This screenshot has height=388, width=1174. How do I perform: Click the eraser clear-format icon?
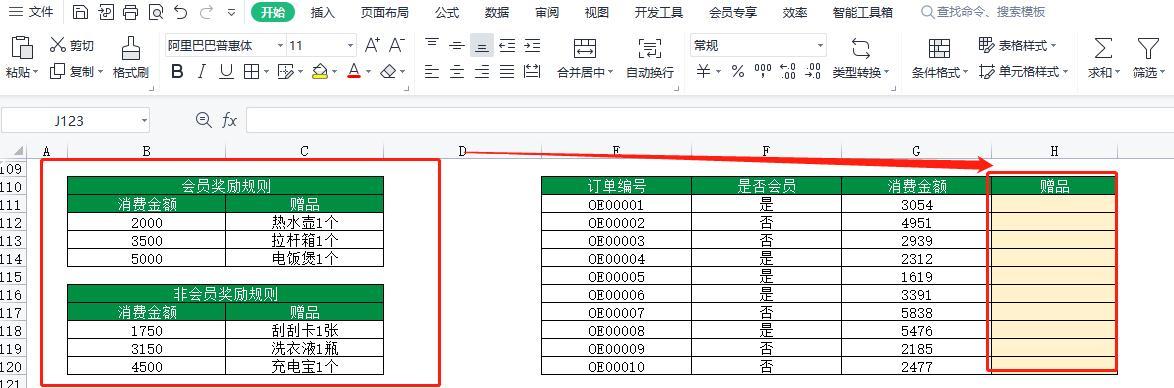click(x=388, y=72)
